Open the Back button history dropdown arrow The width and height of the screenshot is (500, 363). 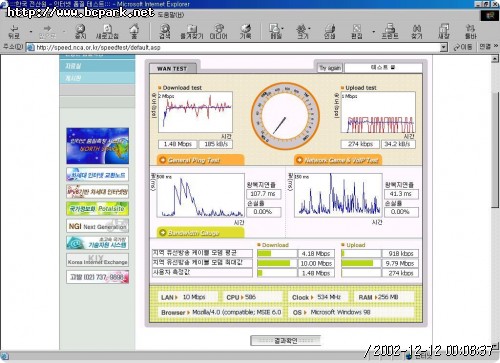click(31, 32)
